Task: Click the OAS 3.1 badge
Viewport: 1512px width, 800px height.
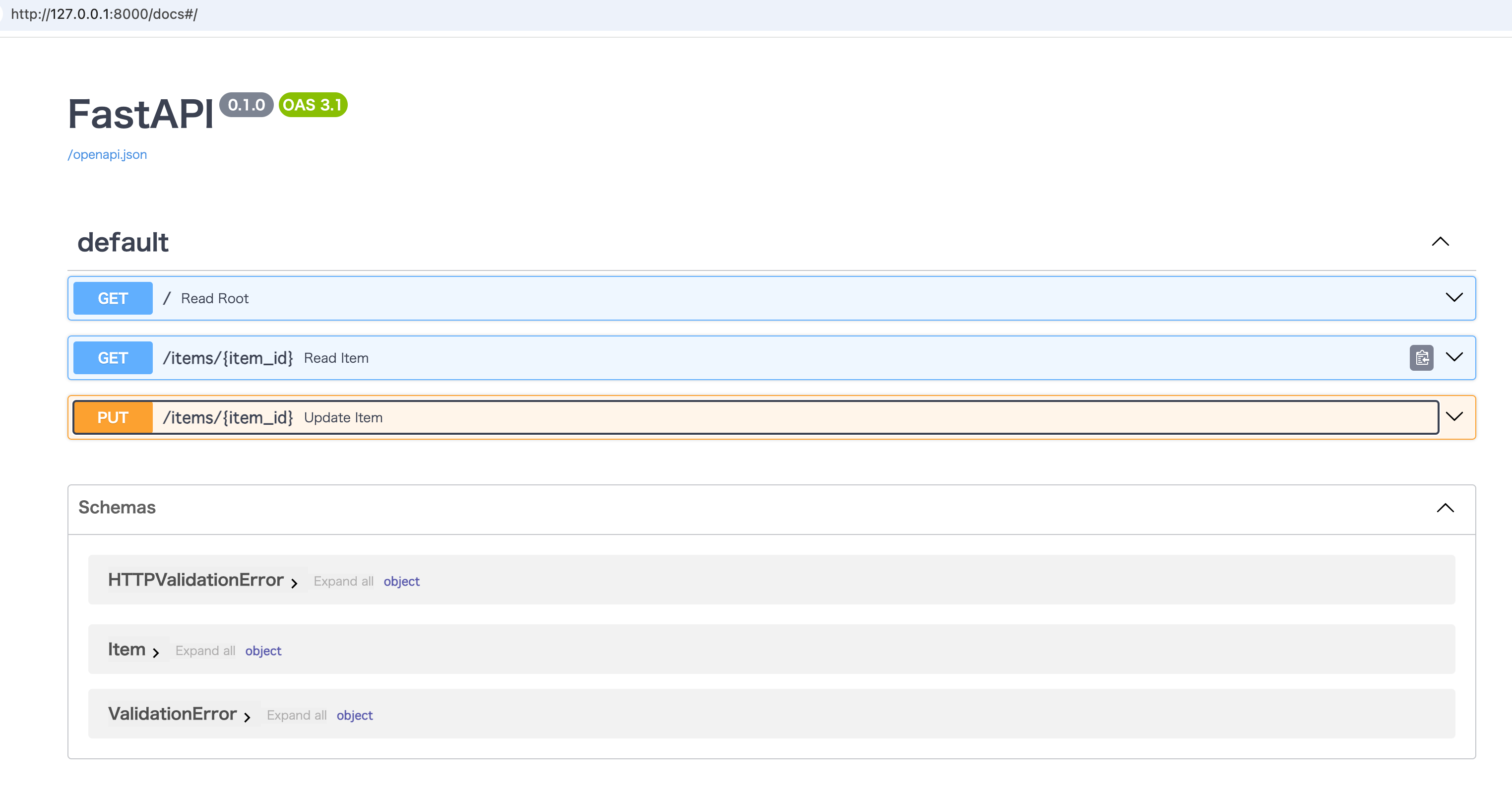Action: tap(313, 105)
